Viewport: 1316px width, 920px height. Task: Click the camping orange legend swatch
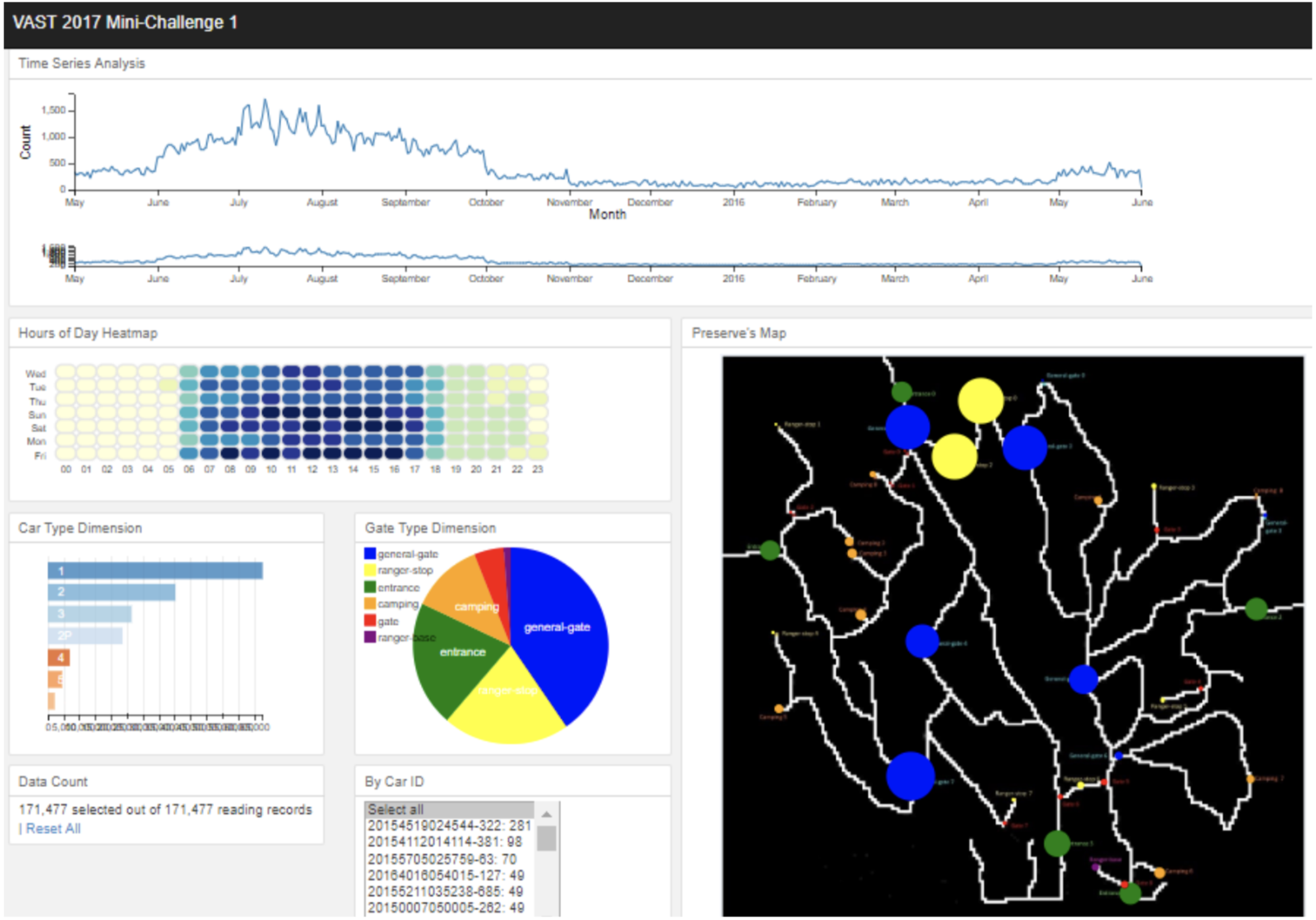coord(370,604)
